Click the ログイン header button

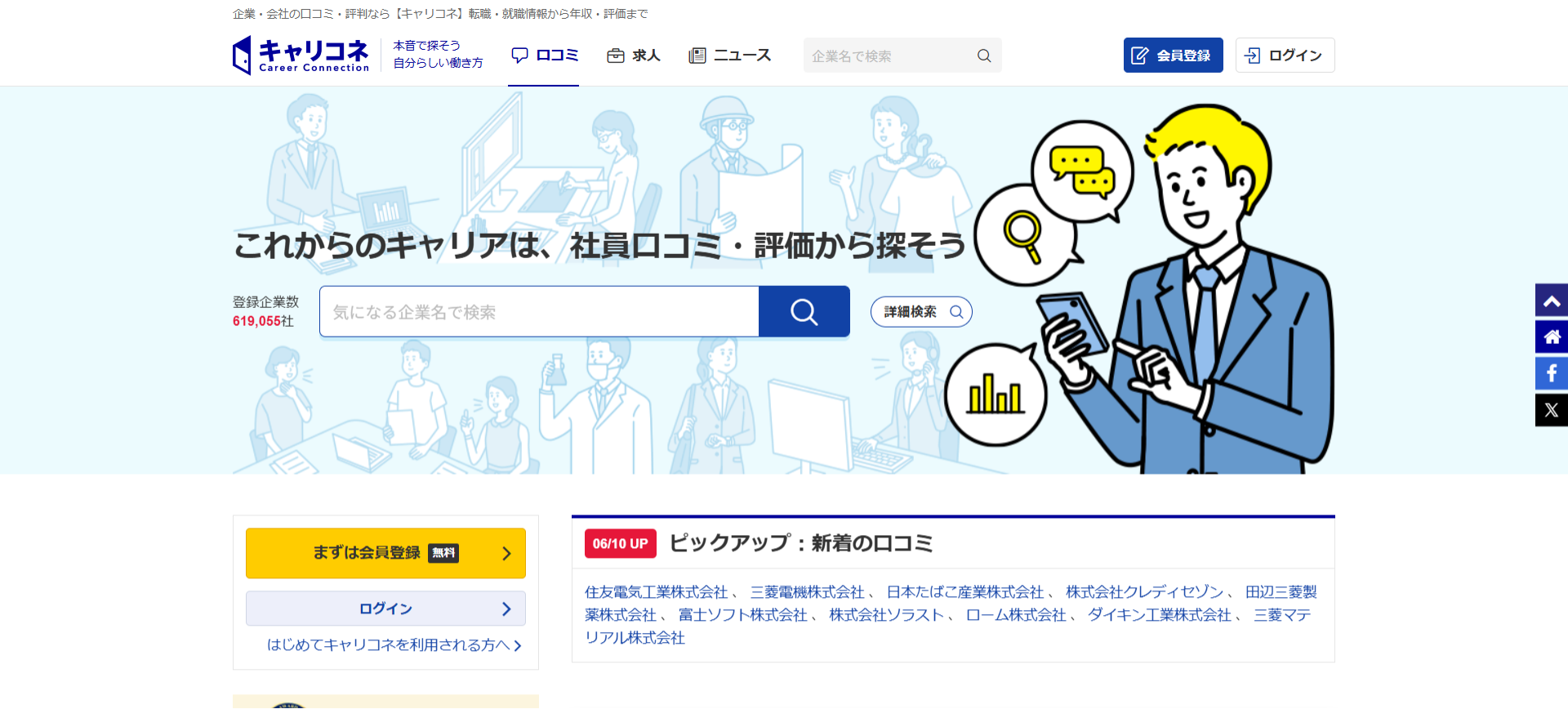click(x=1285, y=56)
